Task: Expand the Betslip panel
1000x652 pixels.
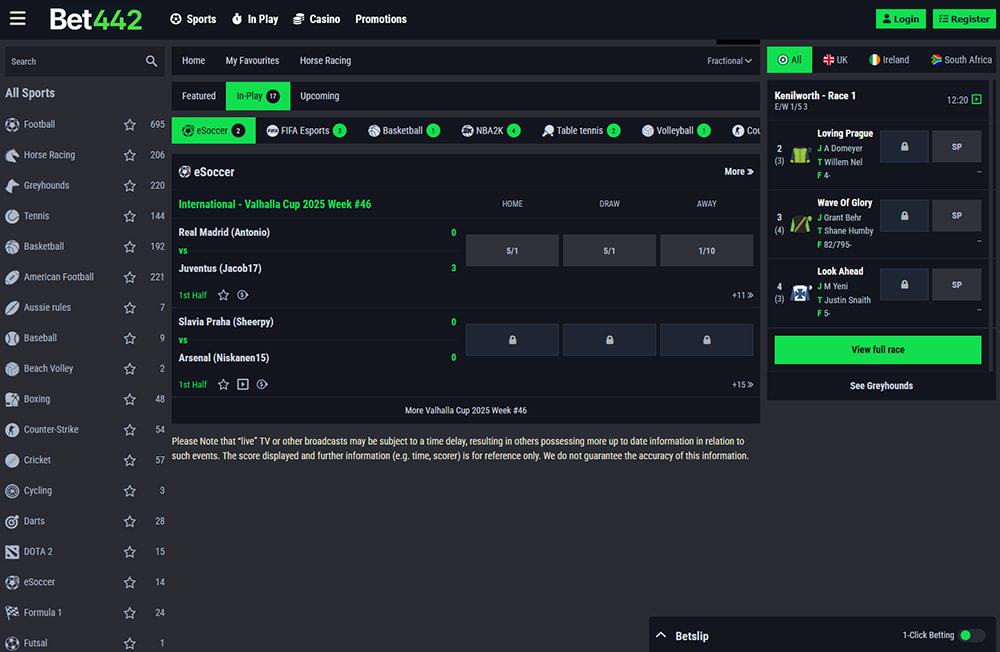Action: pos(661,635)
